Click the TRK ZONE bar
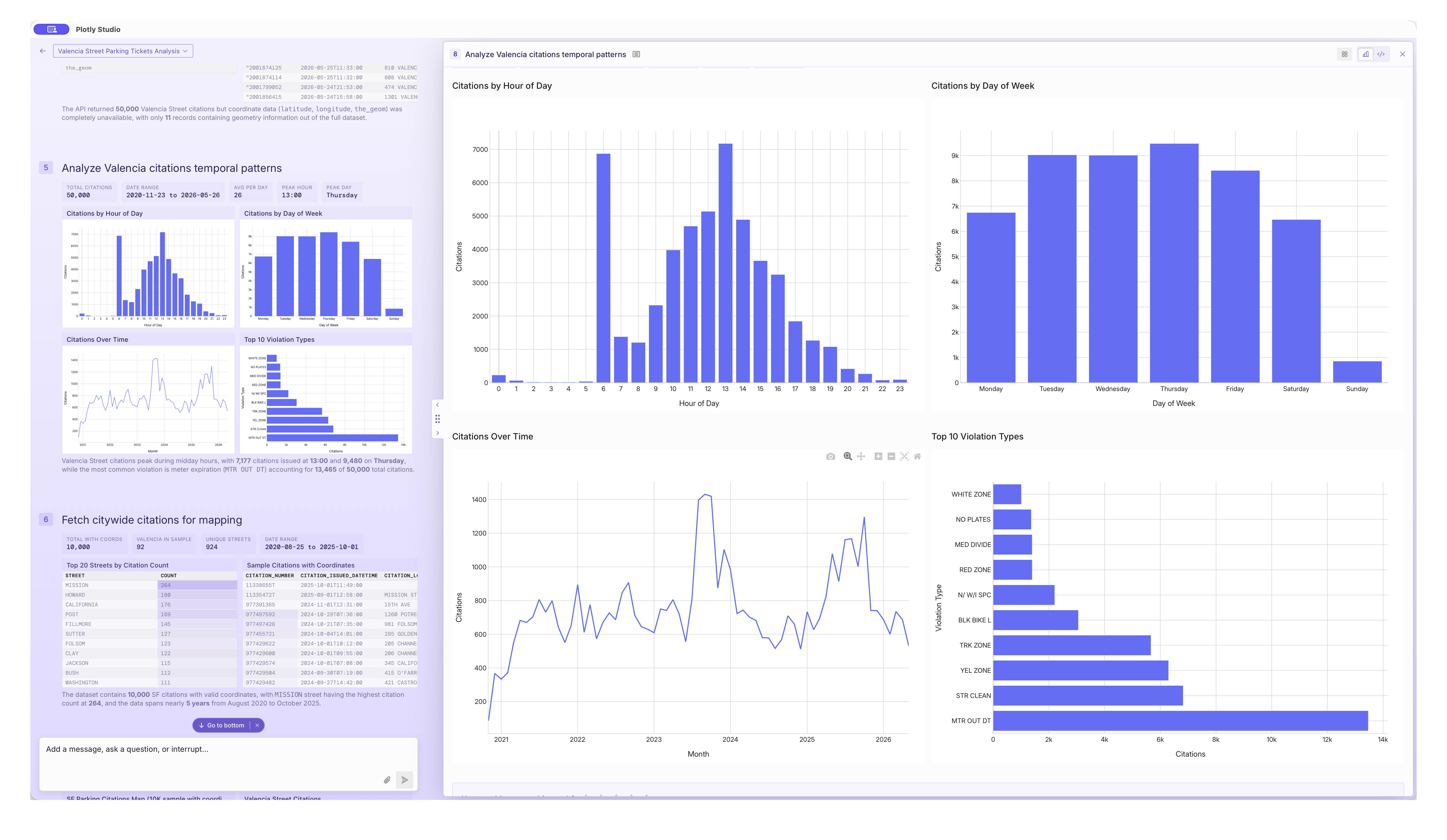This screenshot has width=1447, height=840. click(1071, 645)
